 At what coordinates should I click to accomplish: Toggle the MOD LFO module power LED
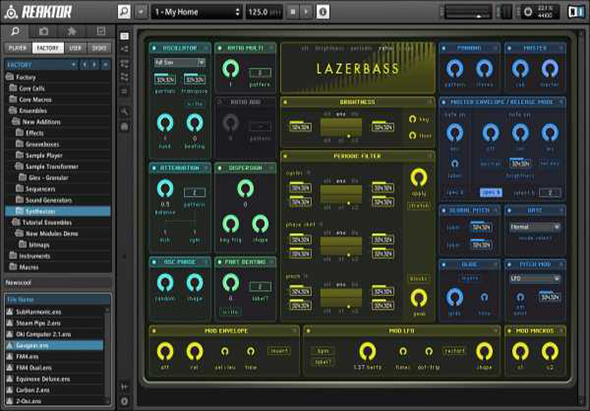pyautogui.click(x=308, y=331)
